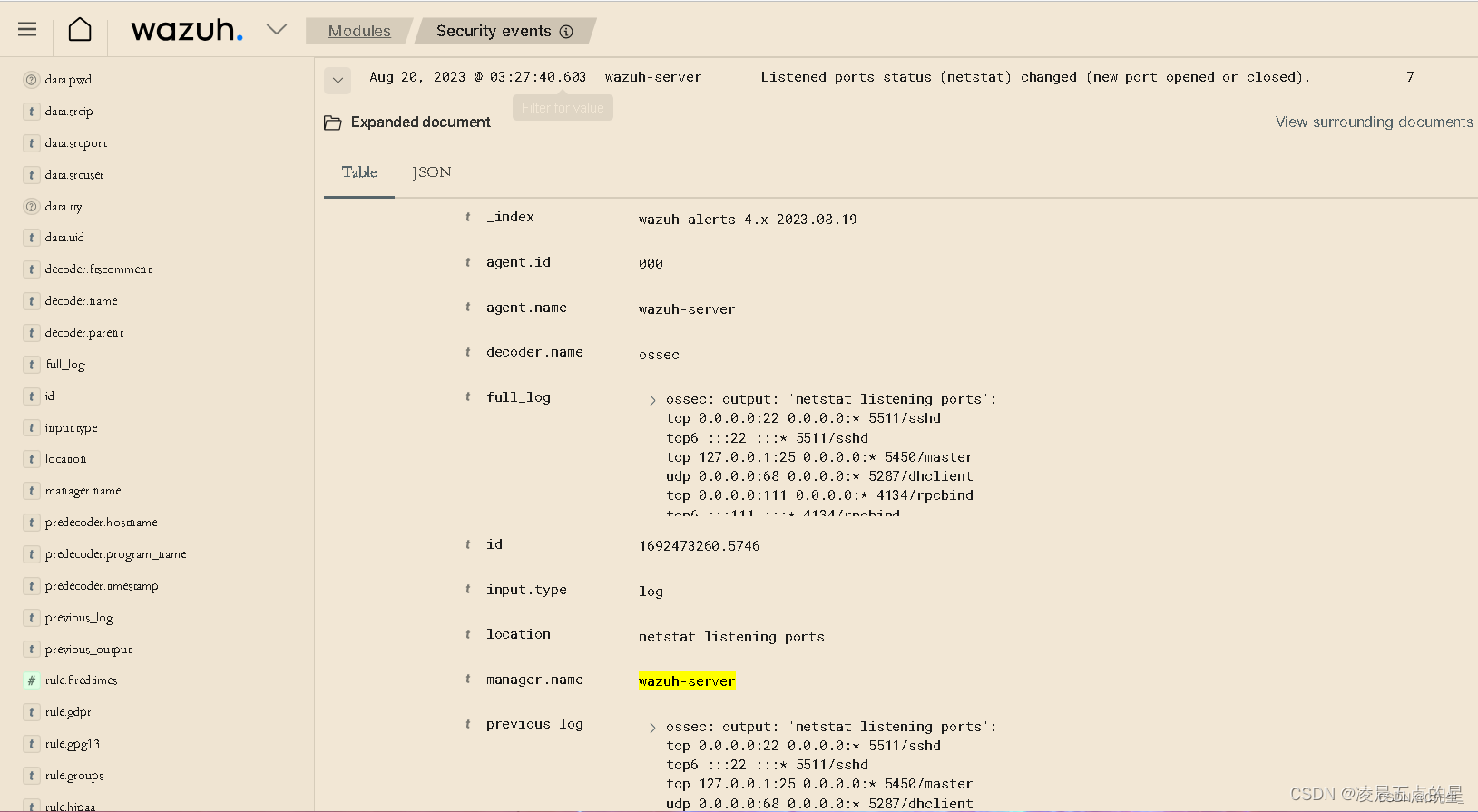Click the number type icon beside rule.firedtimes
Screen dimensions: 1478x812
coord(31,680)
